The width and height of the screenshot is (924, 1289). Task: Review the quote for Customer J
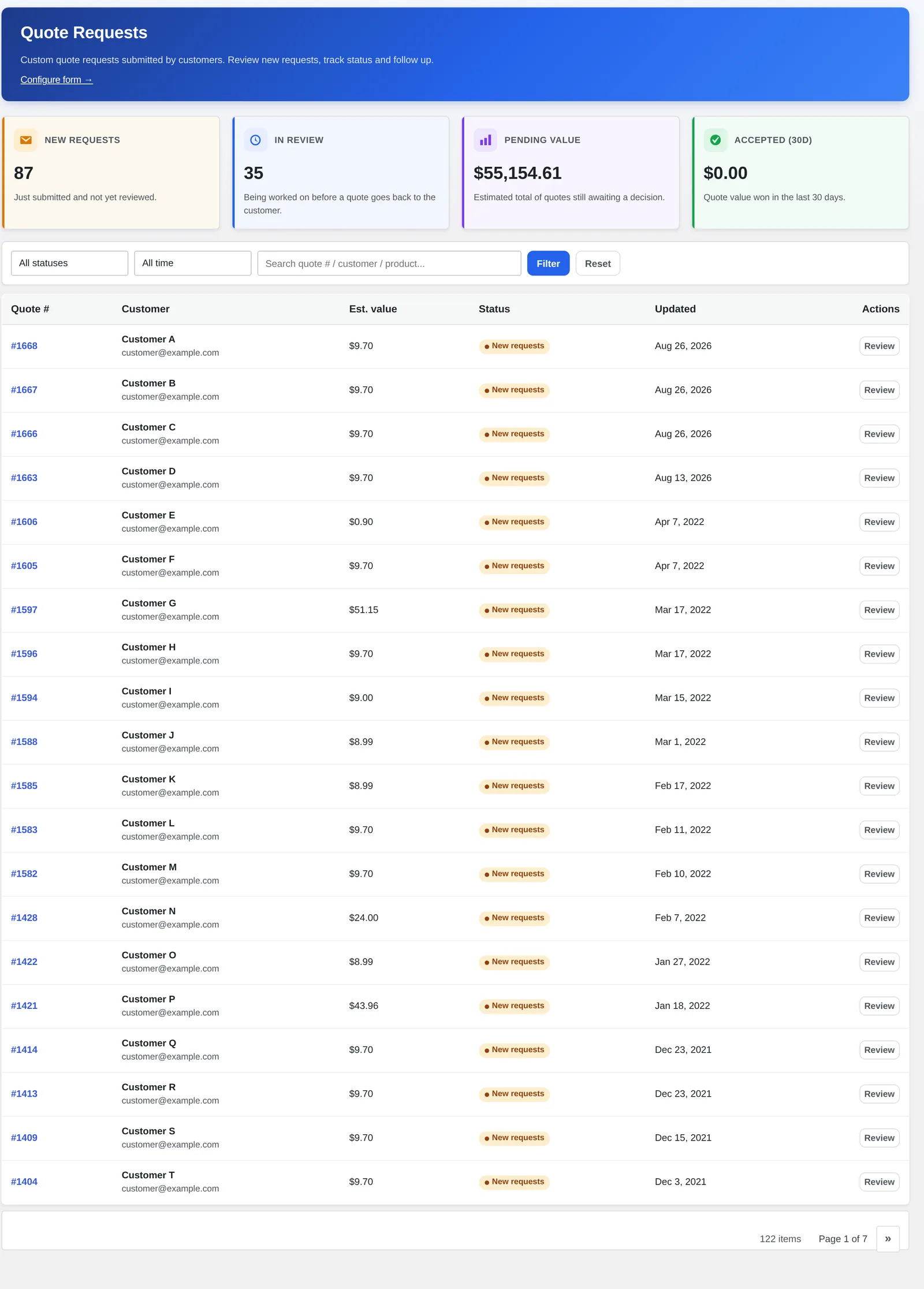[879, 742]
